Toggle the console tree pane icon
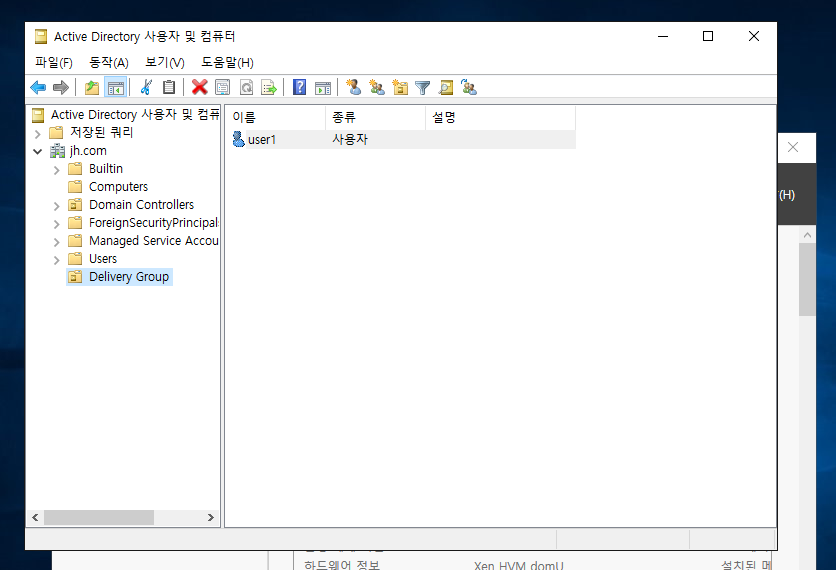Screen dimensions: 836x570 point(116,87)
